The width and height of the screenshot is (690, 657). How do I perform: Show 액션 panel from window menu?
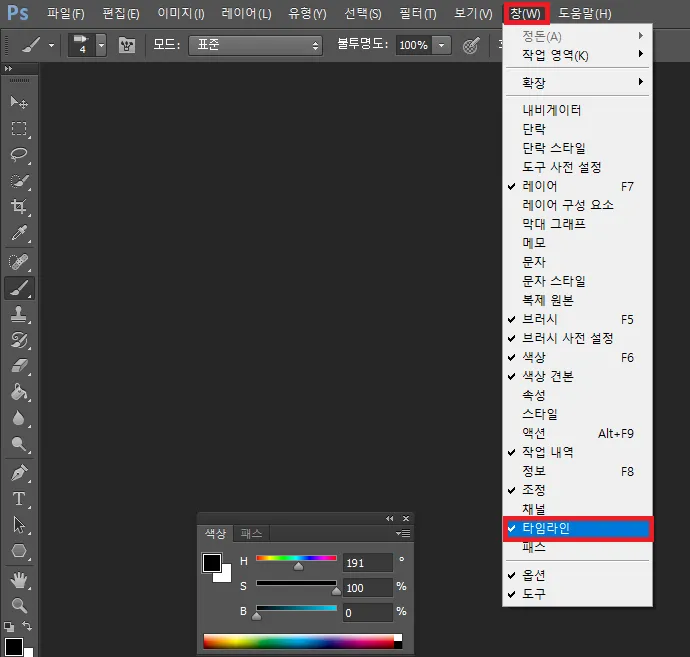click(577, 433)
